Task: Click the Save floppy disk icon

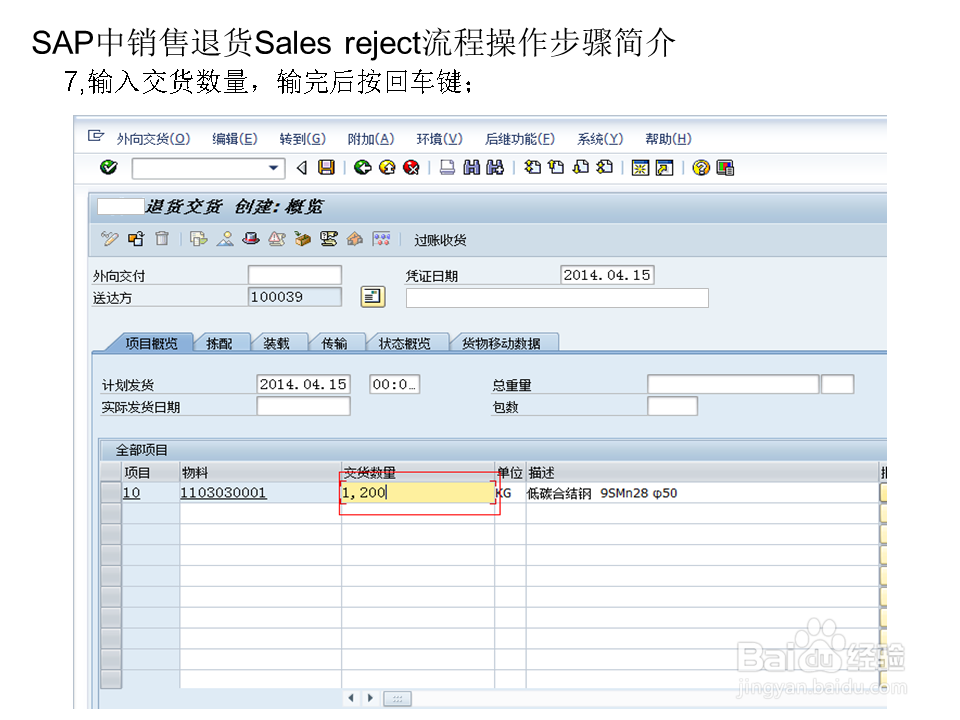Action: [326, 167]
